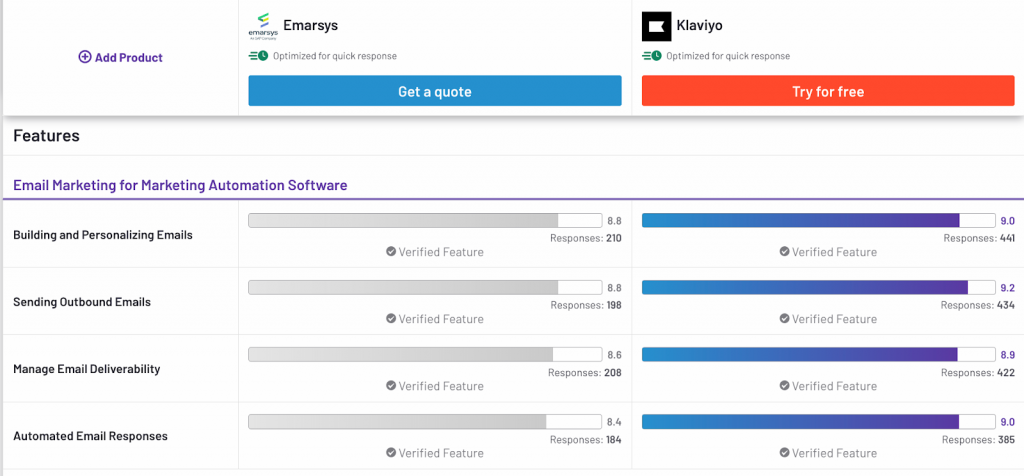Click Emarsys verified checkmark for Building Emails
The width and height of the screenshot is (1024, 476).
[391, 252]
